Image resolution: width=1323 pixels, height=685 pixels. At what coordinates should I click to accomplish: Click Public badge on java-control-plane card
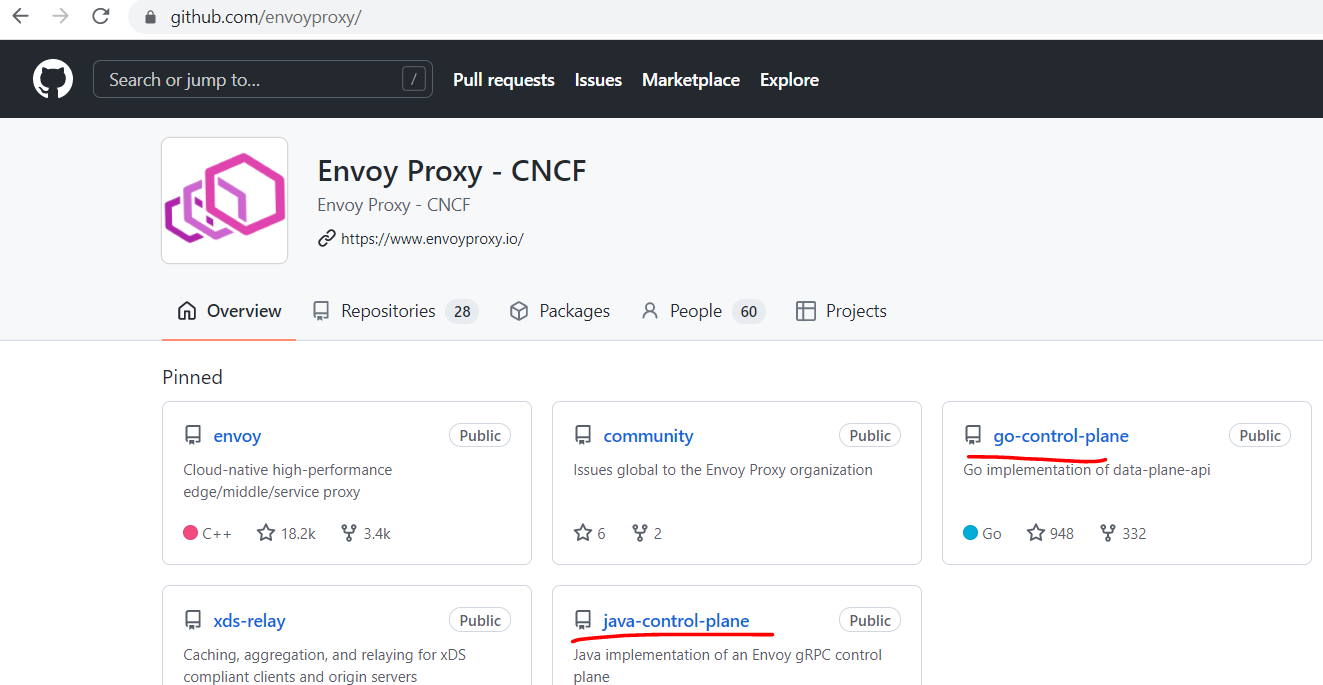pyautogui.click(x=870, y=620)
